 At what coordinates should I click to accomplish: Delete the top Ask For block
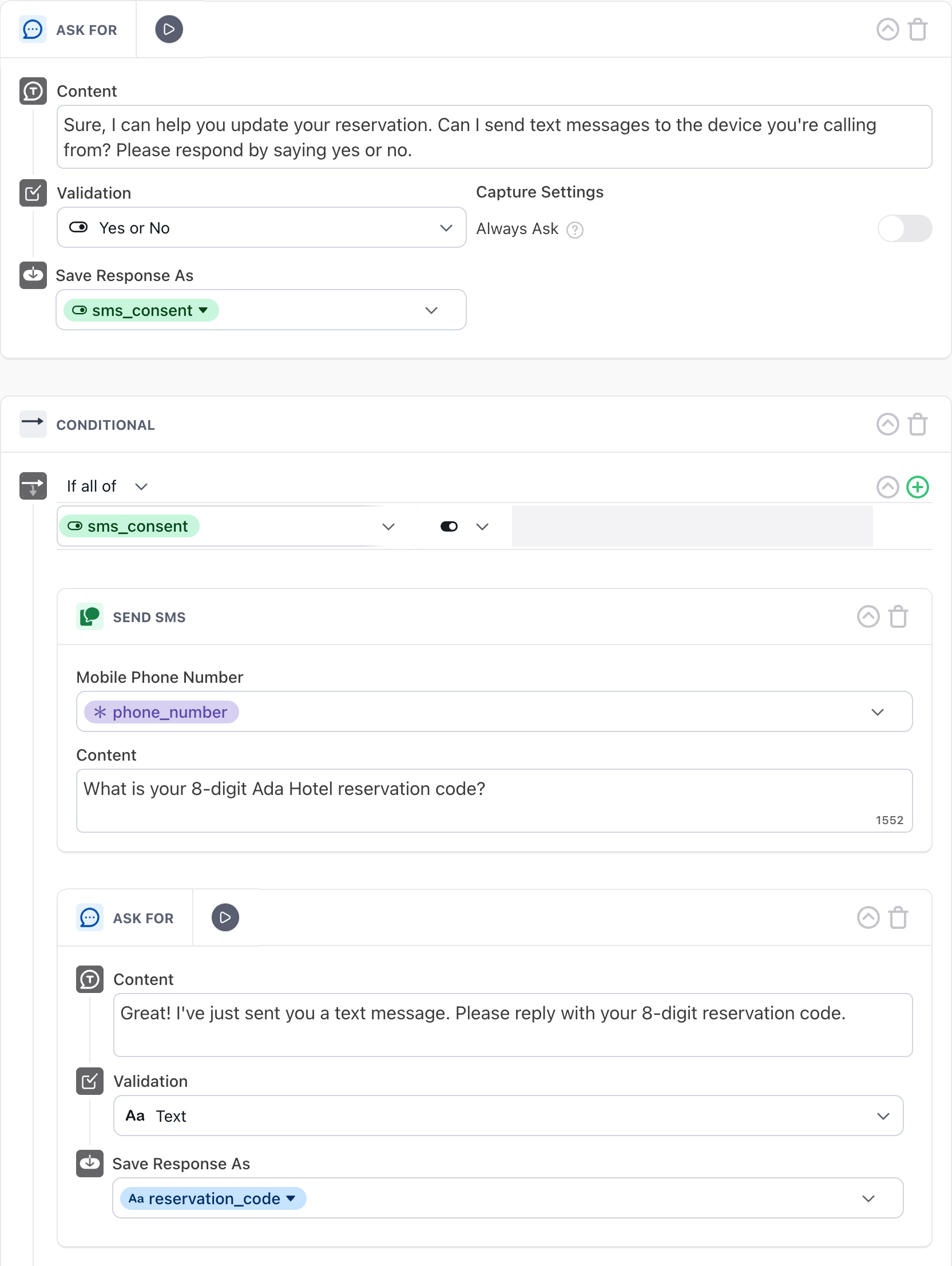click(918, 30)
